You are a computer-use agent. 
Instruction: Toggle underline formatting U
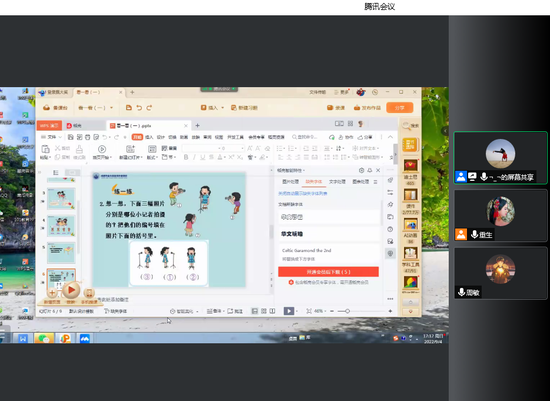pos(202,157)
